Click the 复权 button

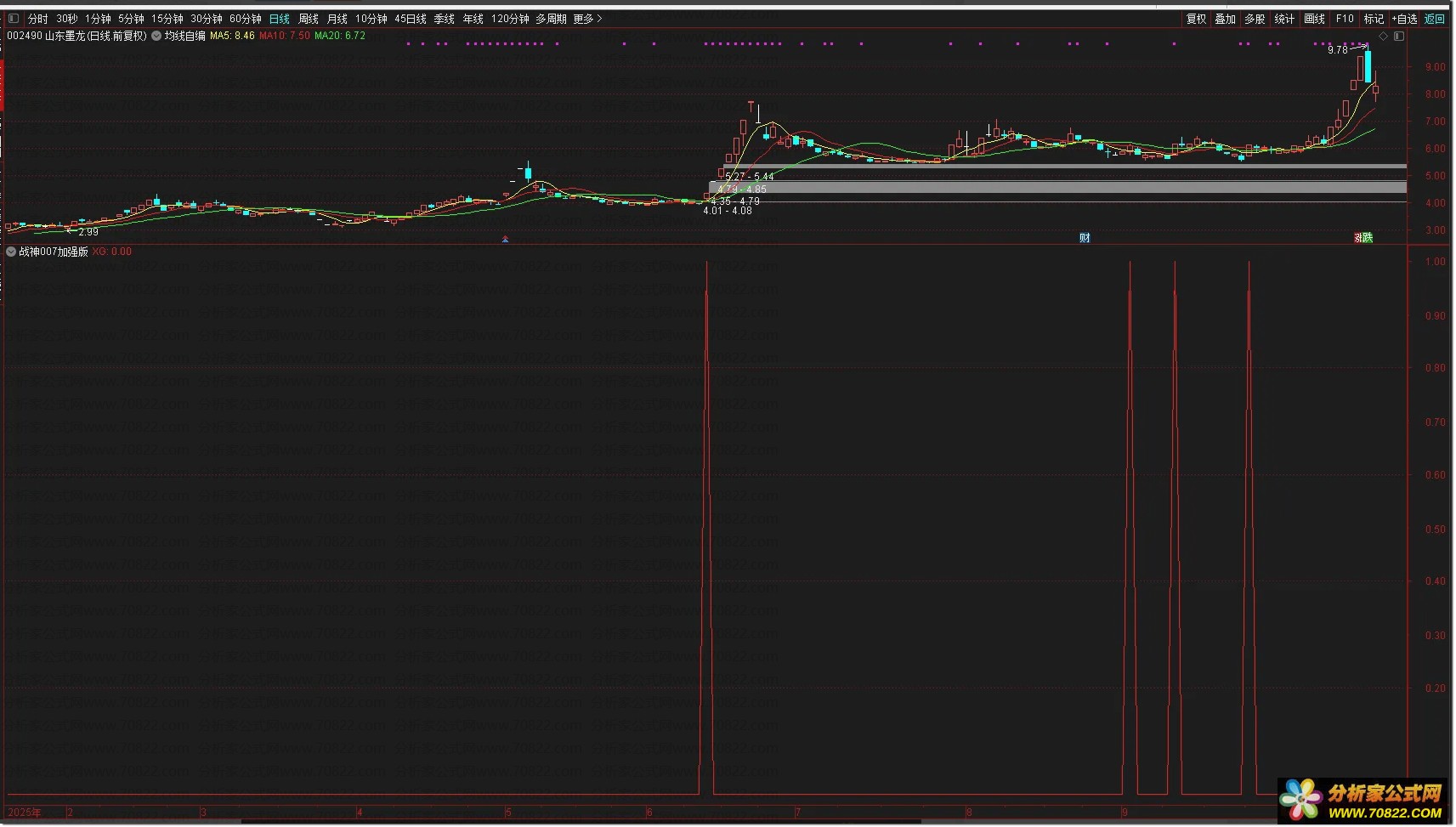1196,19
